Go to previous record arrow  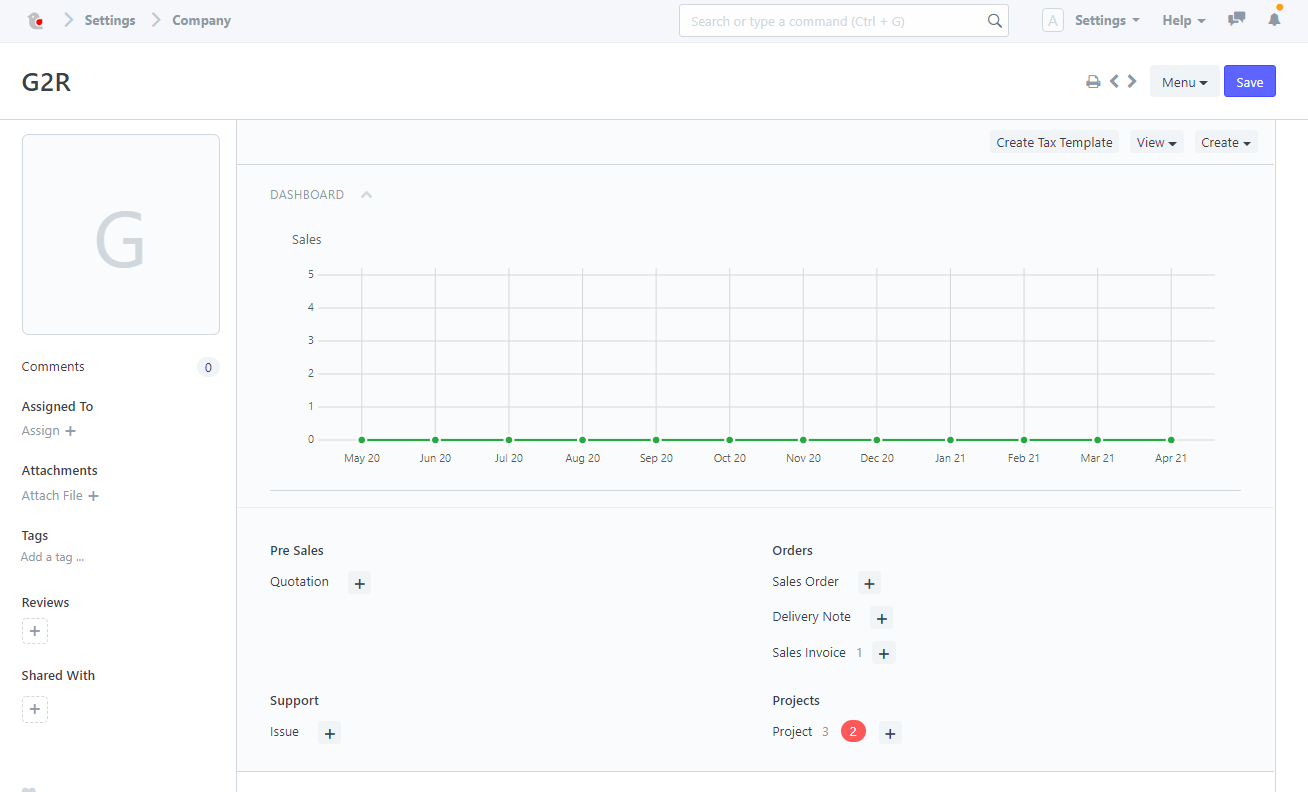[1114, 82]
